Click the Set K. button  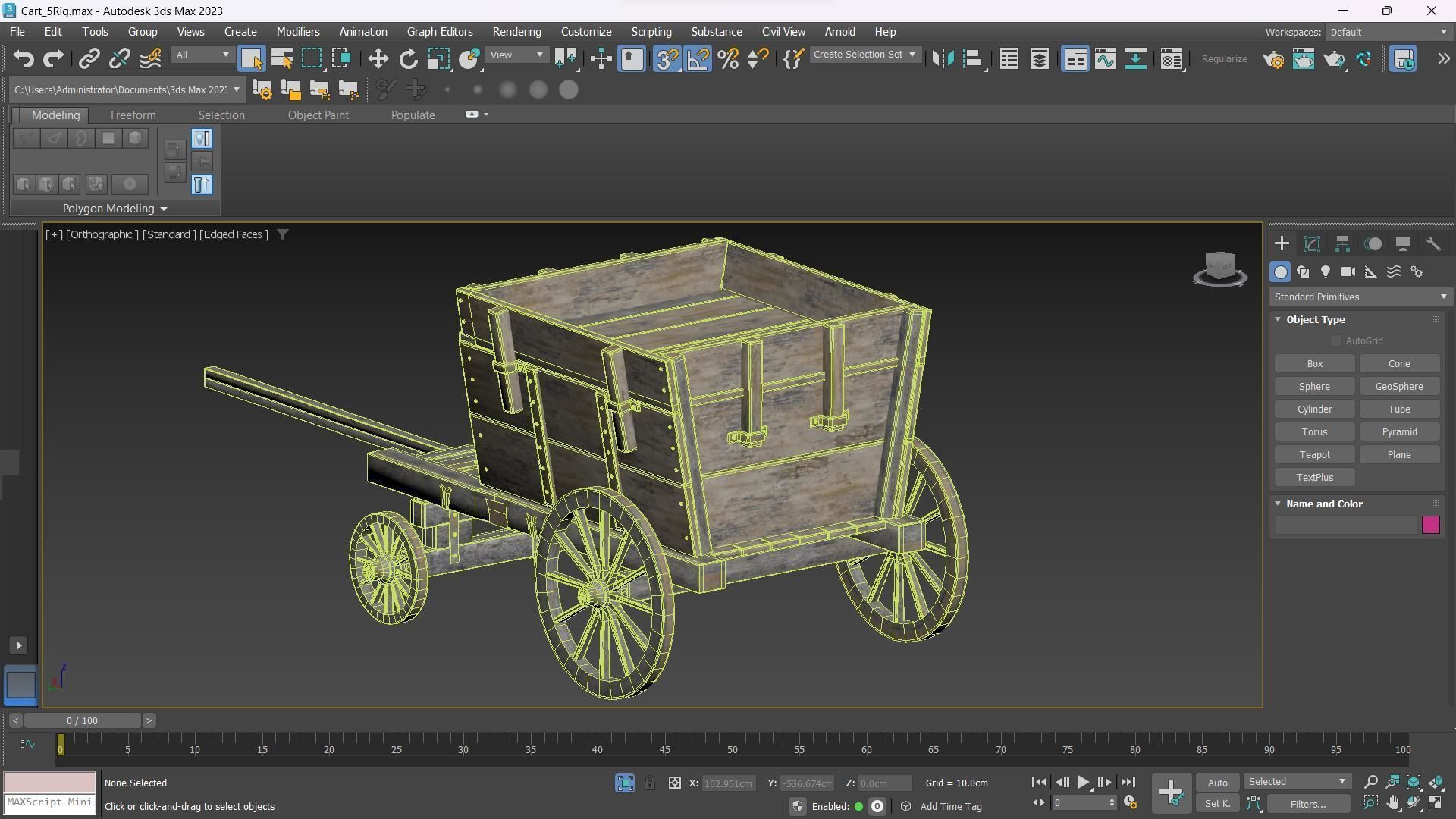point(1217,804)
